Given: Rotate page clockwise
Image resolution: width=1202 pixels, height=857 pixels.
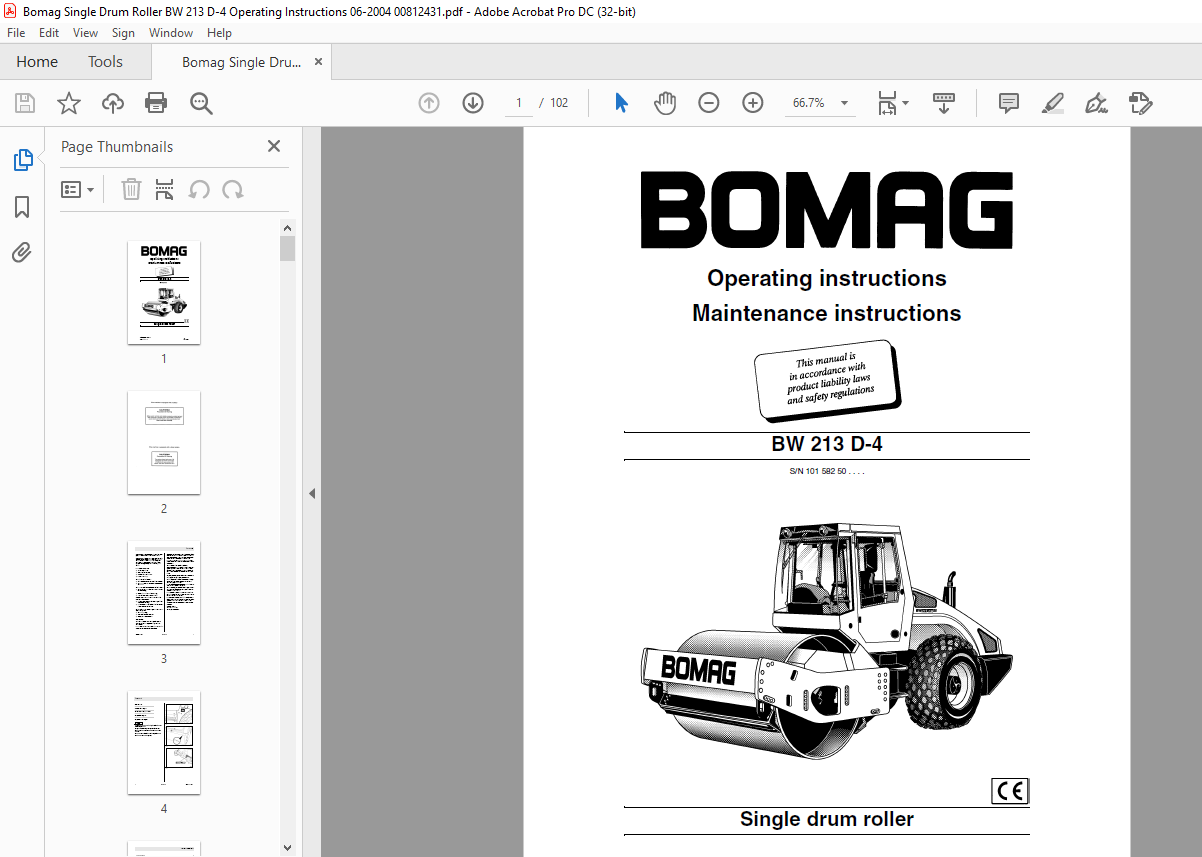Looking at the screenshot, I should coord(233,189).
